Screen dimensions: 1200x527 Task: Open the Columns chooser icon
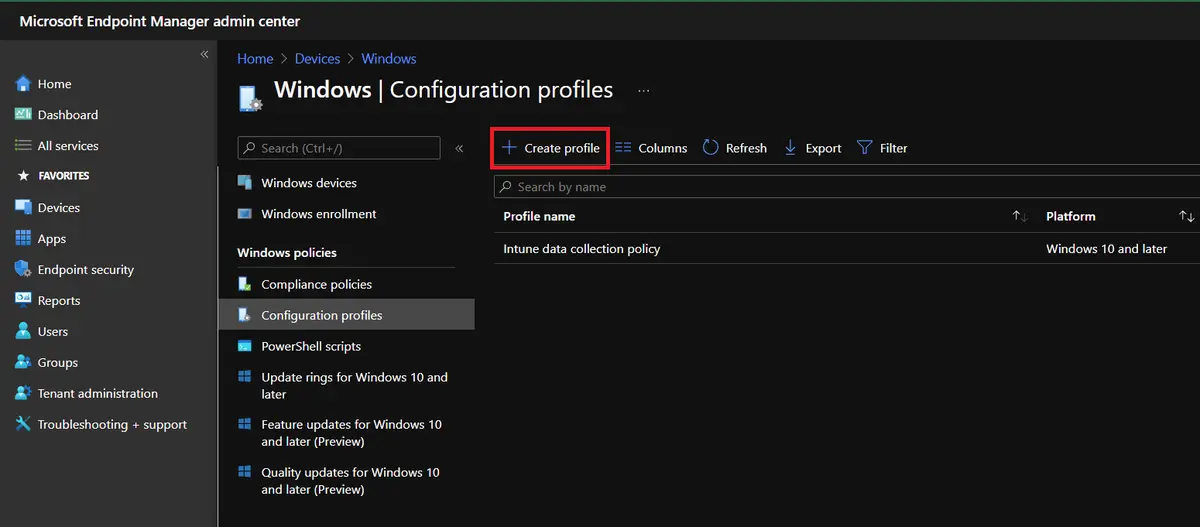(x=623, y=148)
